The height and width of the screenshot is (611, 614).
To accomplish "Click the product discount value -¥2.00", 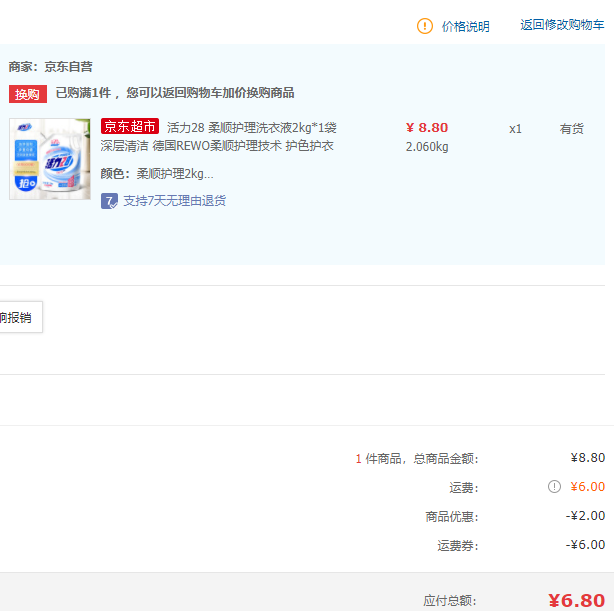I will pos(585,515).
